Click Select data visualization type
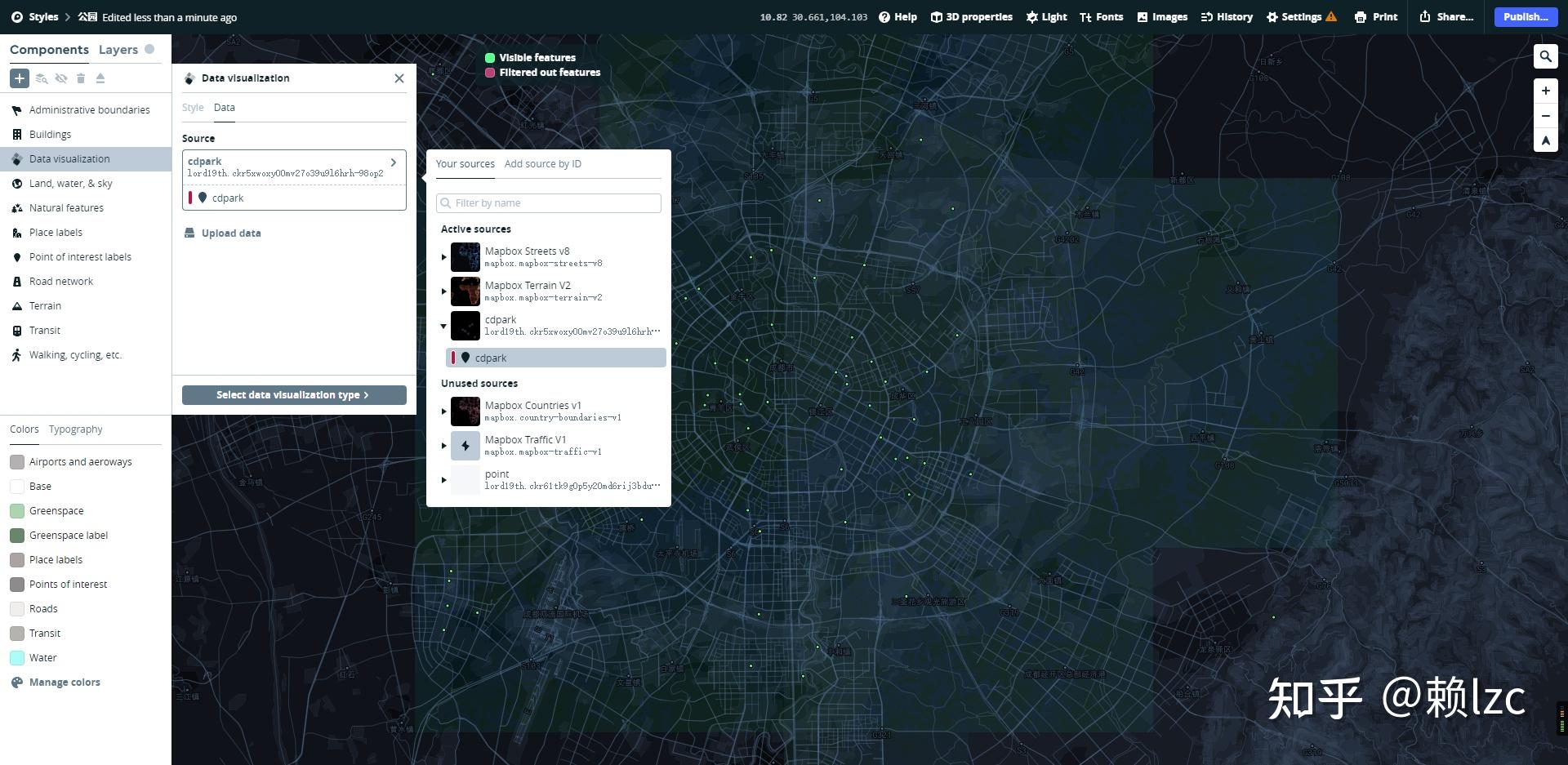The image size is (1568, 765). pyautogui.click(x=293, y=394)
